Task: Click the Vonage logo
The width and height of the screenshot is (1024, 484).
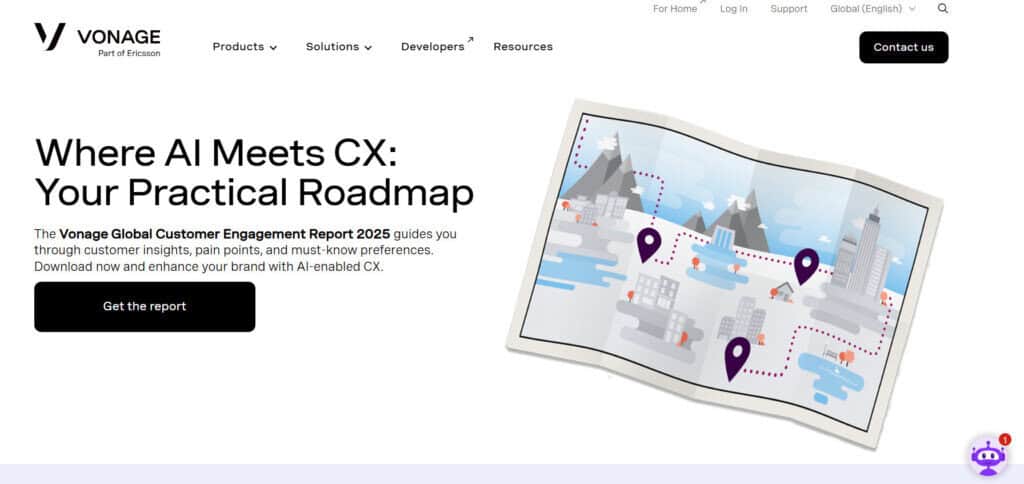Action: coord(97,39)
